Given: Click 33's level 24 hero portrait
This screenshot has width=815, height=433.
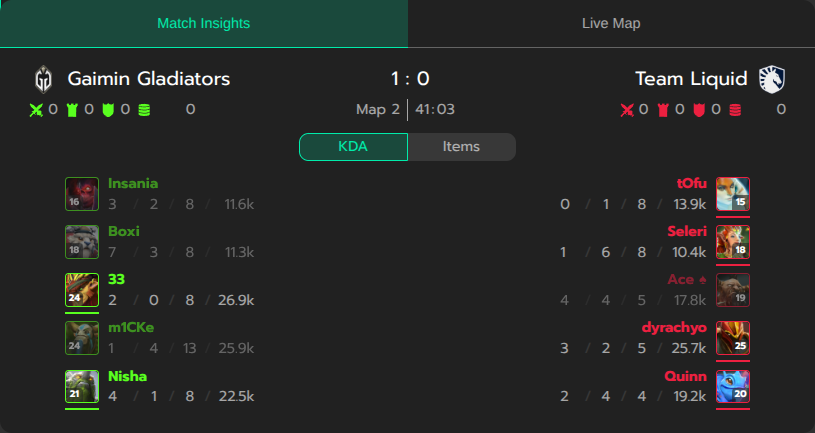Looking at the screenshot, I should coord(82,290).
